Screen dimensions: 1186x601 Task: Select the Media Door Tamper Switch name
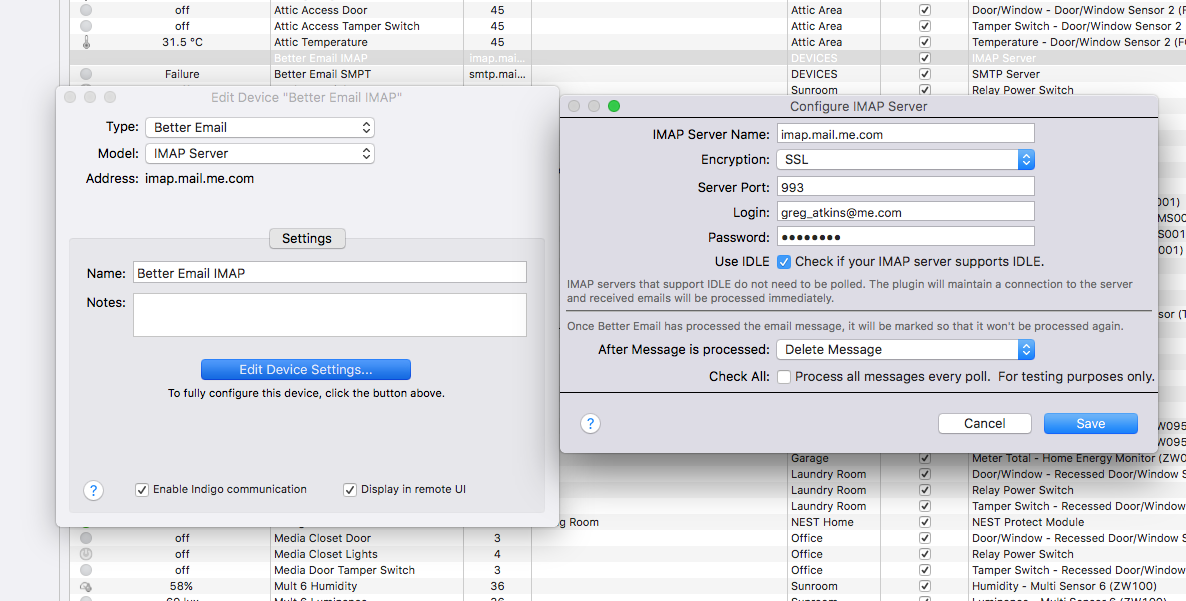pos(344,570)
